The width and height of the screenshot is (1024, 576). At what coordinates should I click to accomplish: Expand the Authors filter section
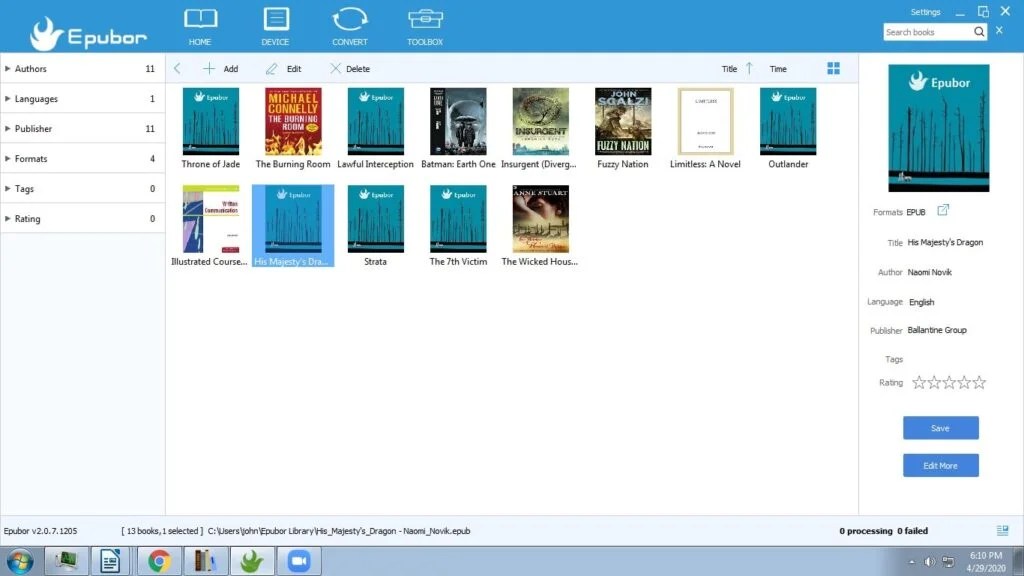pos(30,68)
